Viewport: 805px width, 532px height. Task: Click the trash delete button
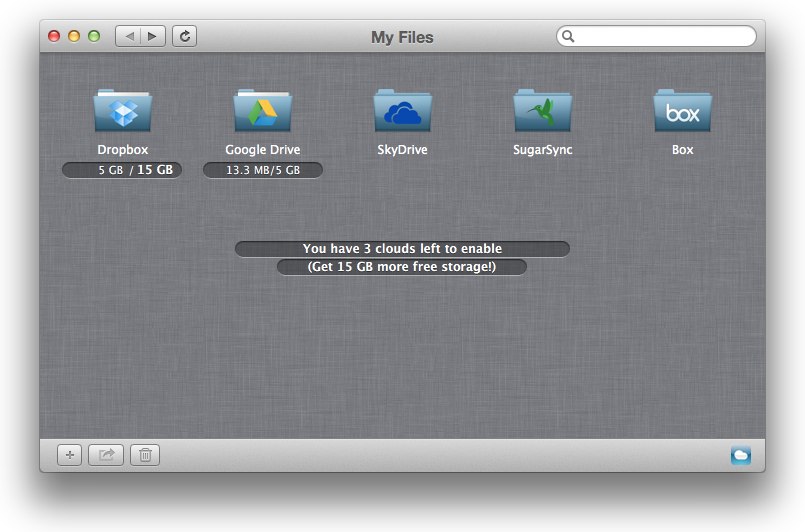[x=145, y=455]
